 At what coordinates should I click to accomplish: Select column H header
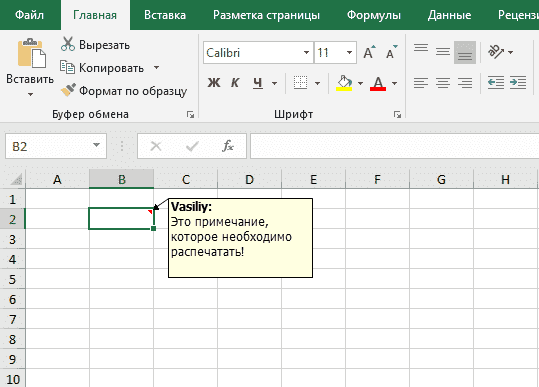505,179
